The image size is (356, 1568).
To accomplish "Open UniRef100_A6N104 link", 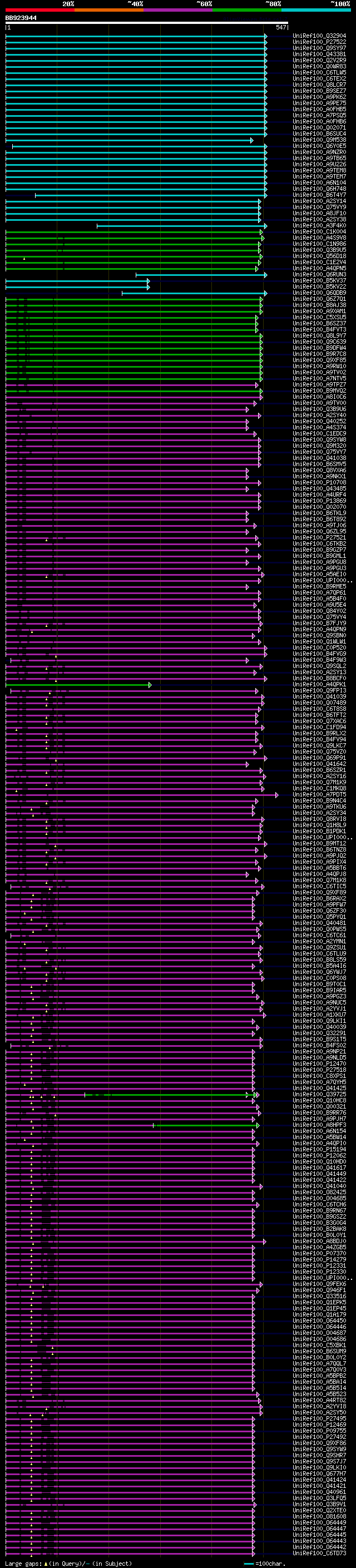I will pyautogui.click(x=319, y=182).
